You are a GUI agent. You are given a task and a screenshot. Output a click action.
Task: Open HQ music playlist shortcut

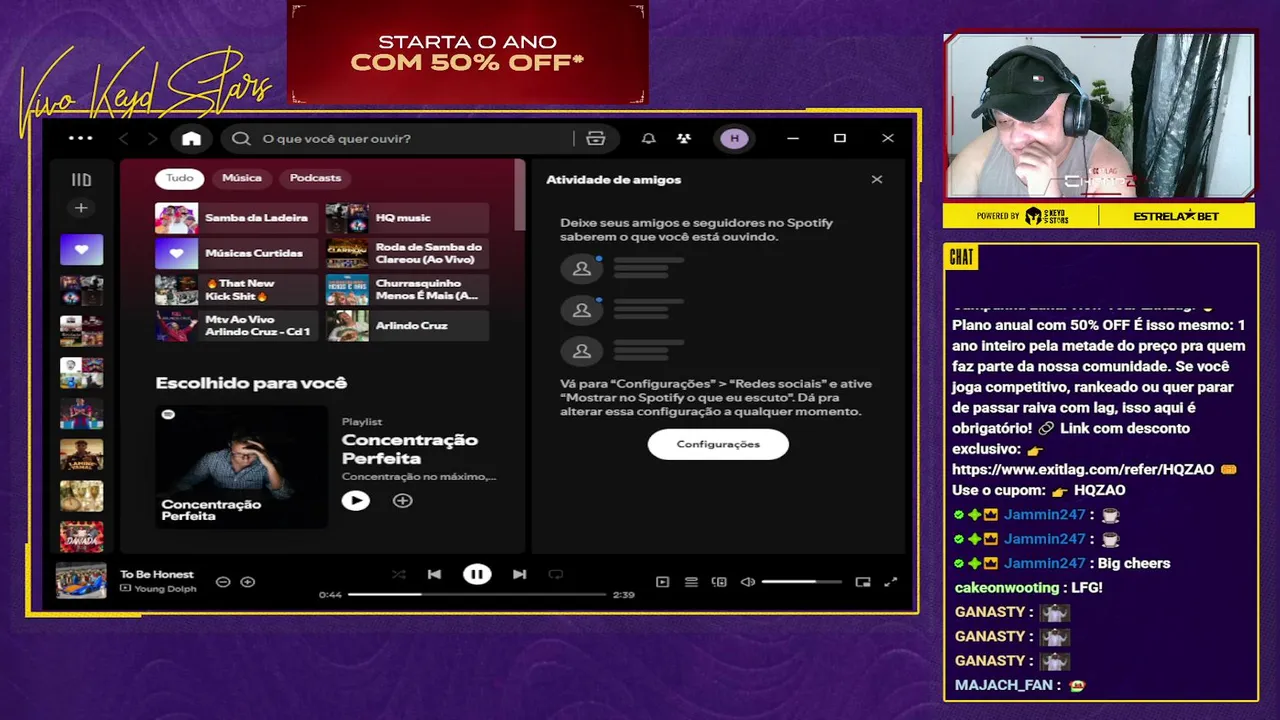click(x=407, y=218)
